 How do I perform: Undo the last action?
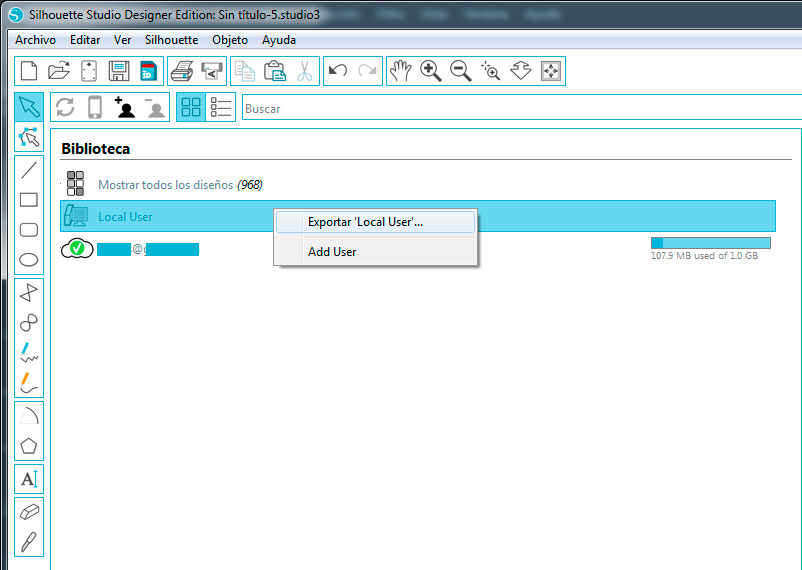(338, 70)
